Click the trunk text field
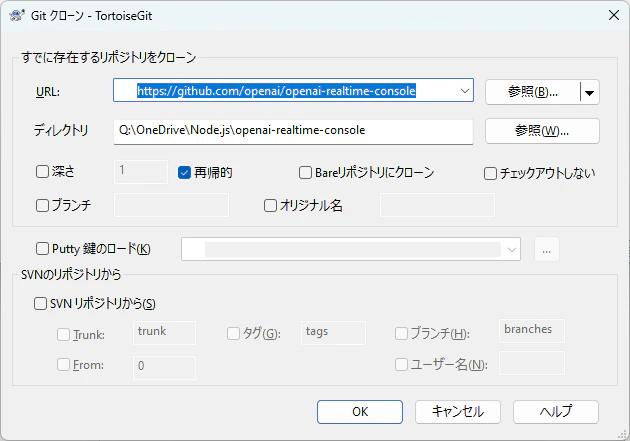 (164, 333)
